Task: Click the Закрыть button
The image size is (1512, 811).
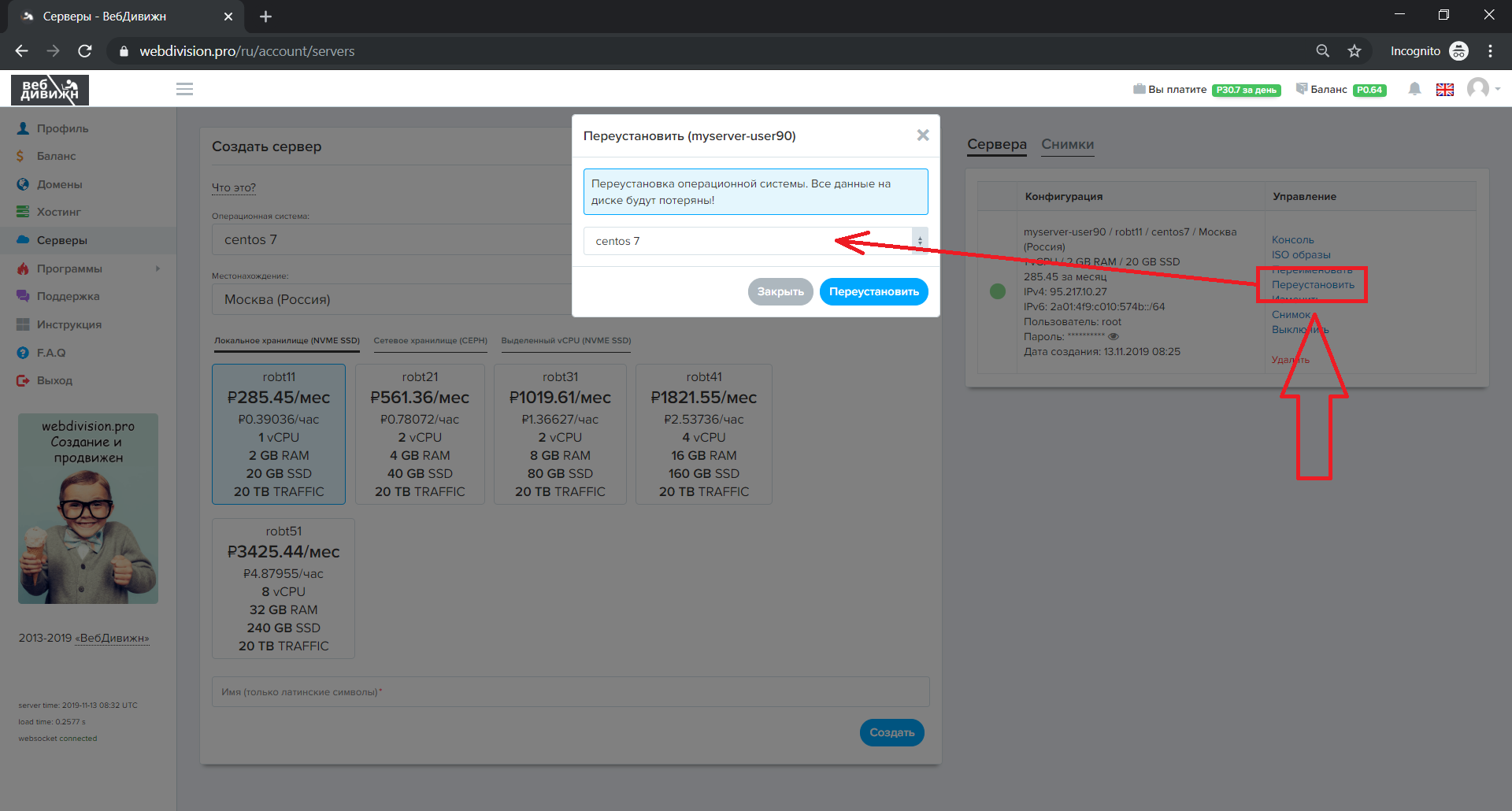Action: [780, 291]
